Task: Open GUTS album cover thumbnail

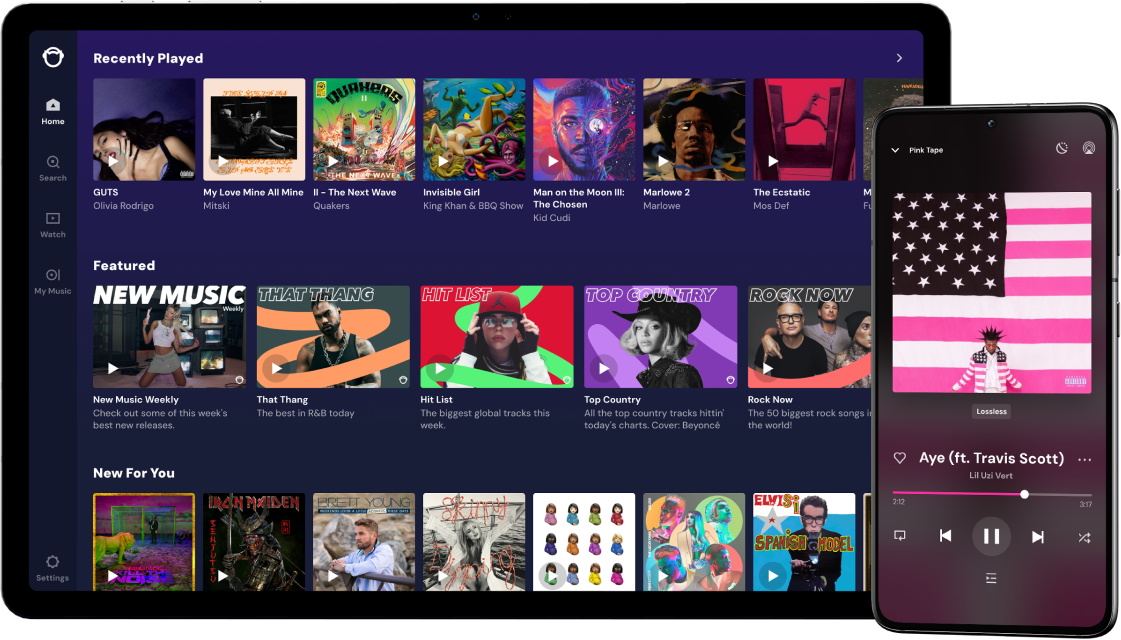Action: tap(144, 129)
